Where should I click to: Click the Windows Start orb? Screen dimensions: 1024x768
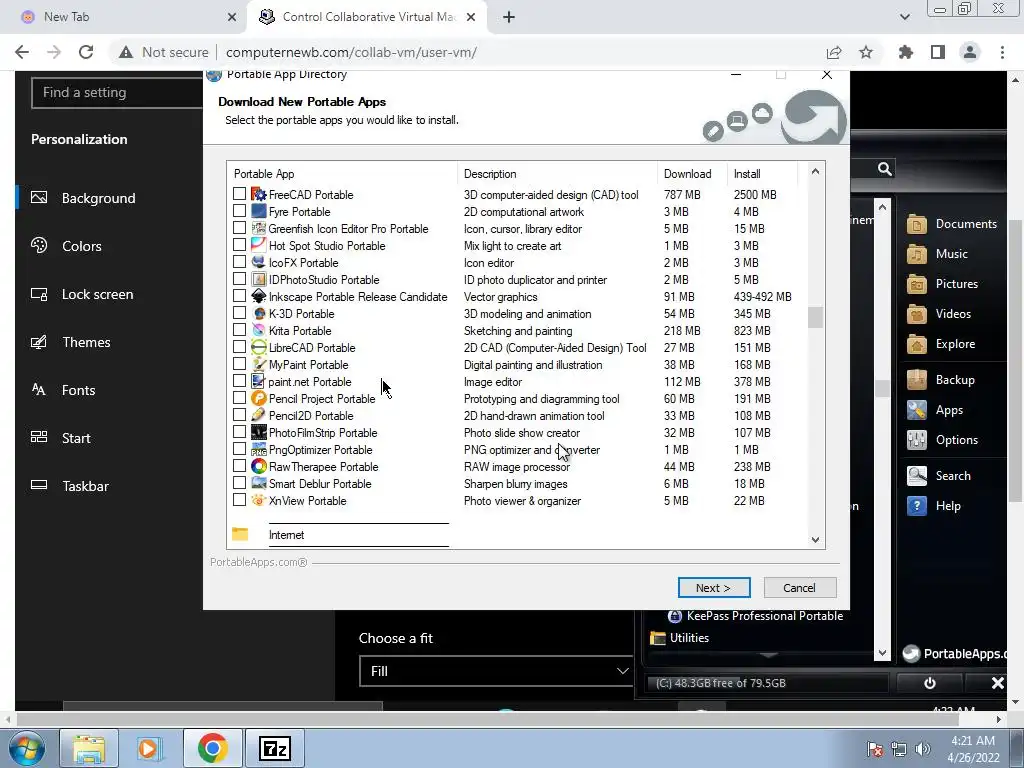point(27,749)
